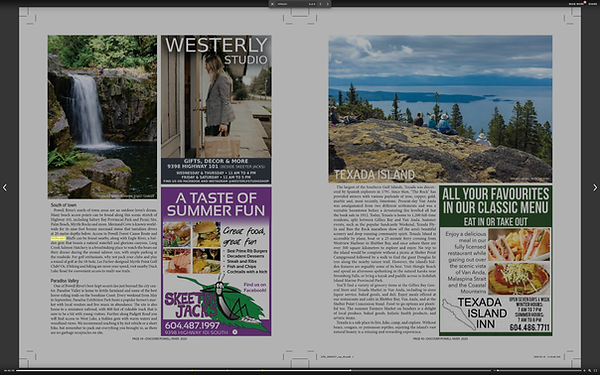Click the 'PAGE 39' footer text

[x=160, y=339]
